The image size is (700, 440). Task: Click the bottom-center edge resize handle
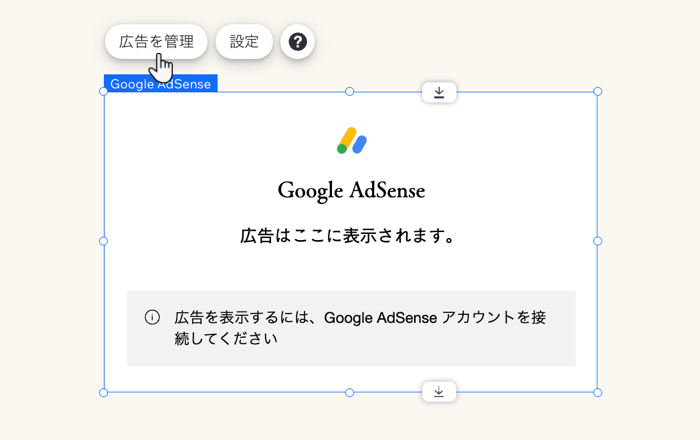[350, 392]
